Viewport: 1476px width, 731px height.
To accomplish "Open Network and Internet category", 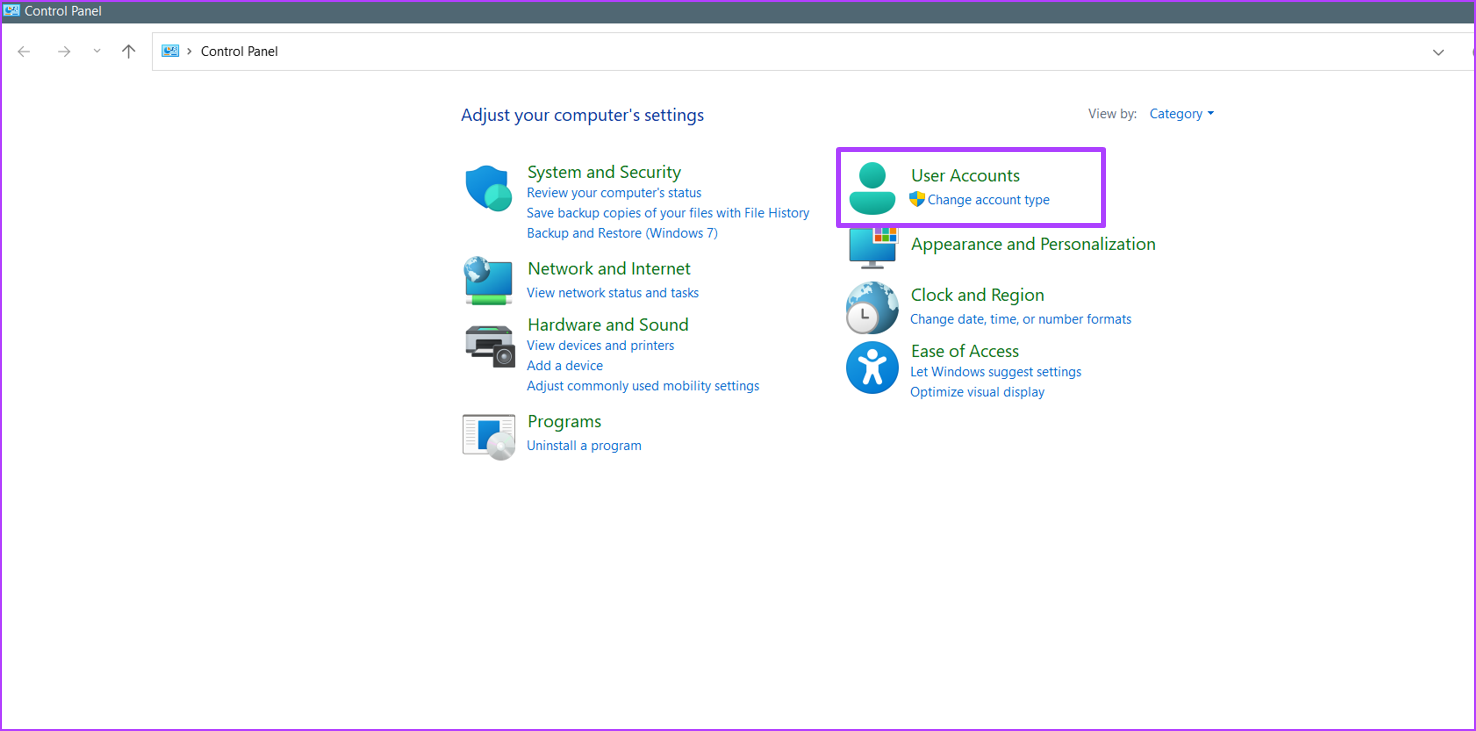I will (609, 269).
